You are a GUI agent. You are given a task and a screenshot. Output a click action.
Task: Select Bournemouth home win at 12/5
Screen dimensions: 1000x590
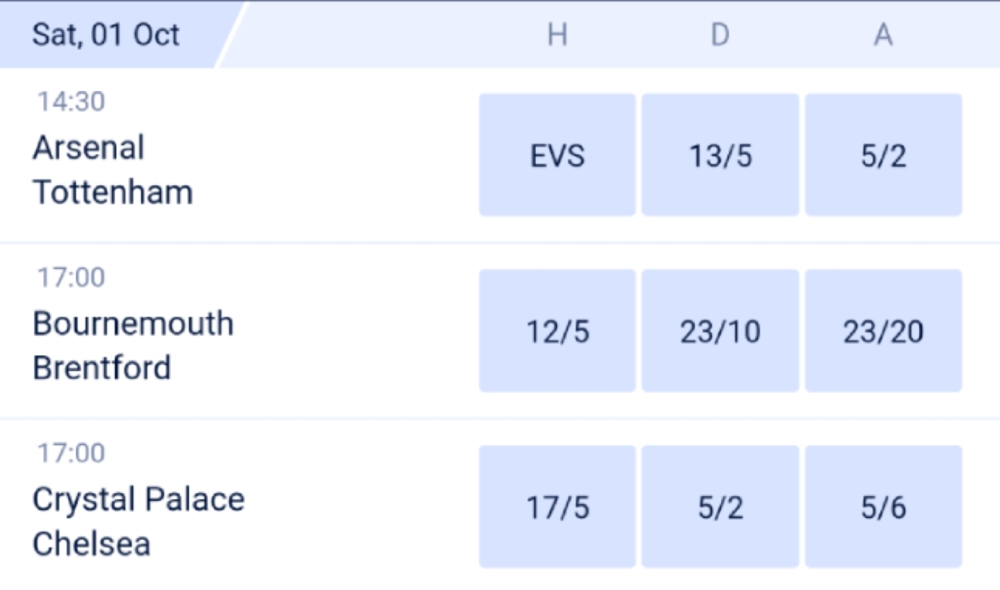coord(557,331)
